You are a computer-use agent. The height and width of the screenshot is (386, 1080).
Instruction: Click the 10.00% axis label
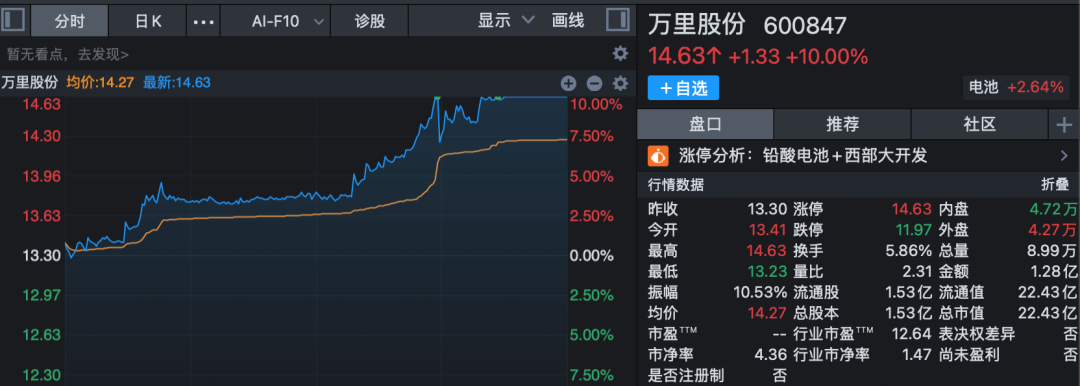[x=596, y=105]
